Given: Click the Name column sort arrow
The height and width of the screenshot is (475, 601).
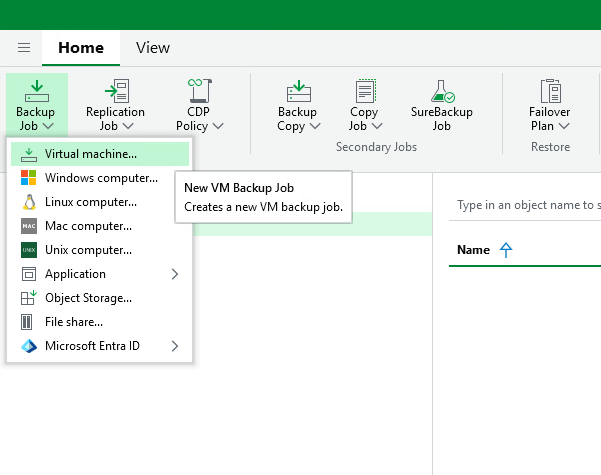Looking at the screenshot, I should tap(506, 250).
